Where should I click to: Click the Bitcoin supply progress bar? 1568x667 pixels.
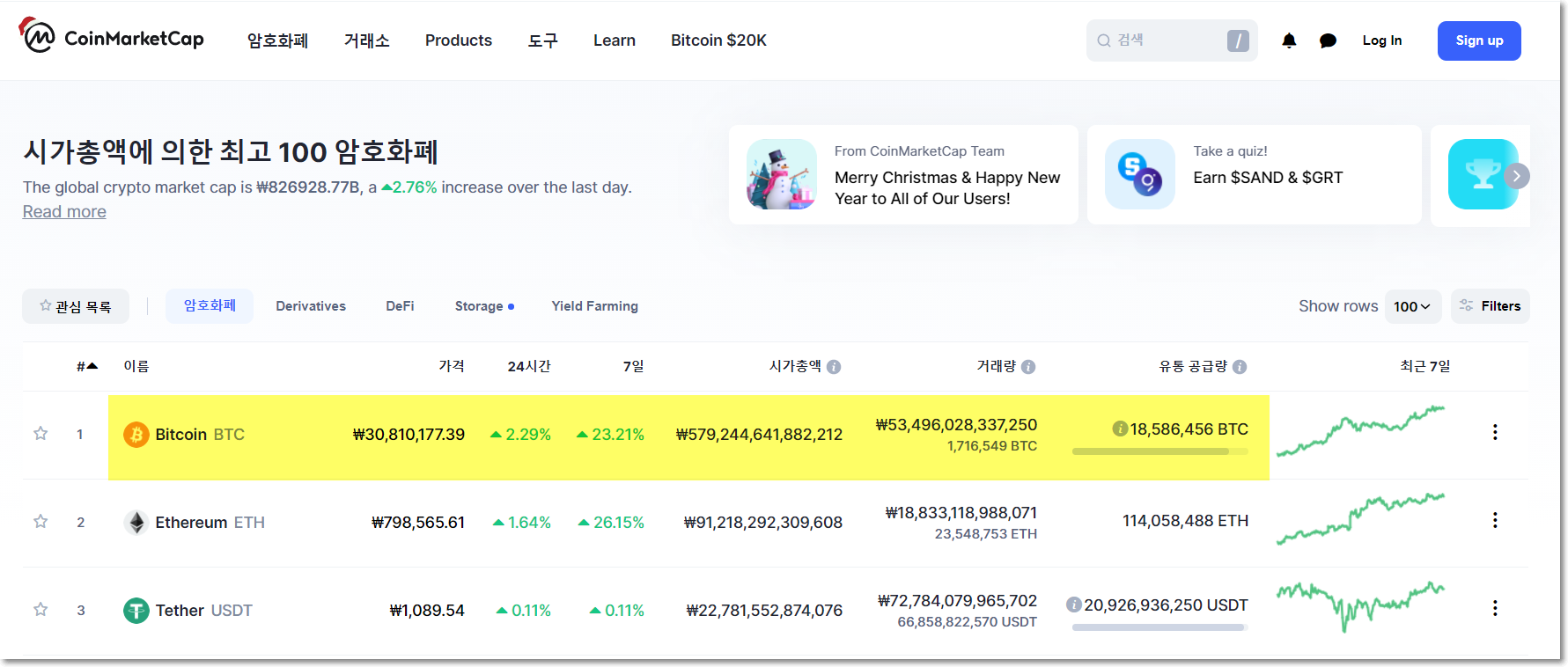click(1159, 451)
